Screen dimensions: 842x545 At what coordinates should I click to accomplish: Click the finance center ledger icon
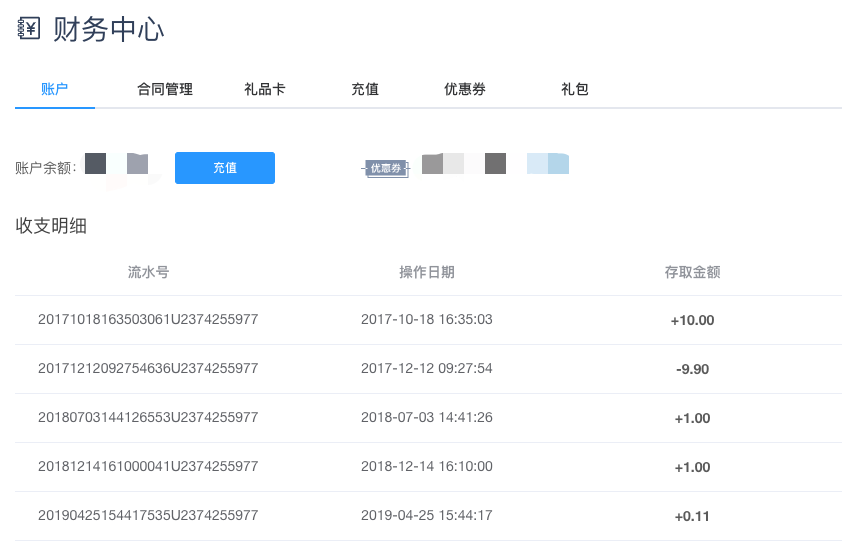click(x=29, y=29)
